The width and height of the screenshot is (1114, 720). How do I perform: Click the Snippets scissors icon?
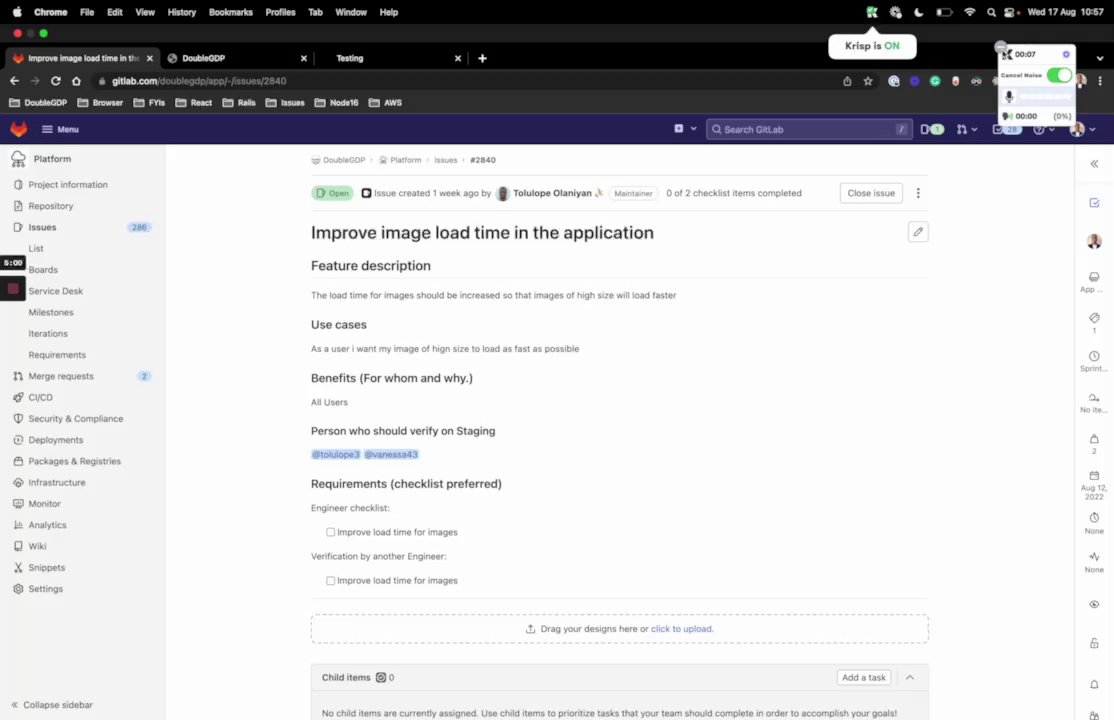point(19,568)
